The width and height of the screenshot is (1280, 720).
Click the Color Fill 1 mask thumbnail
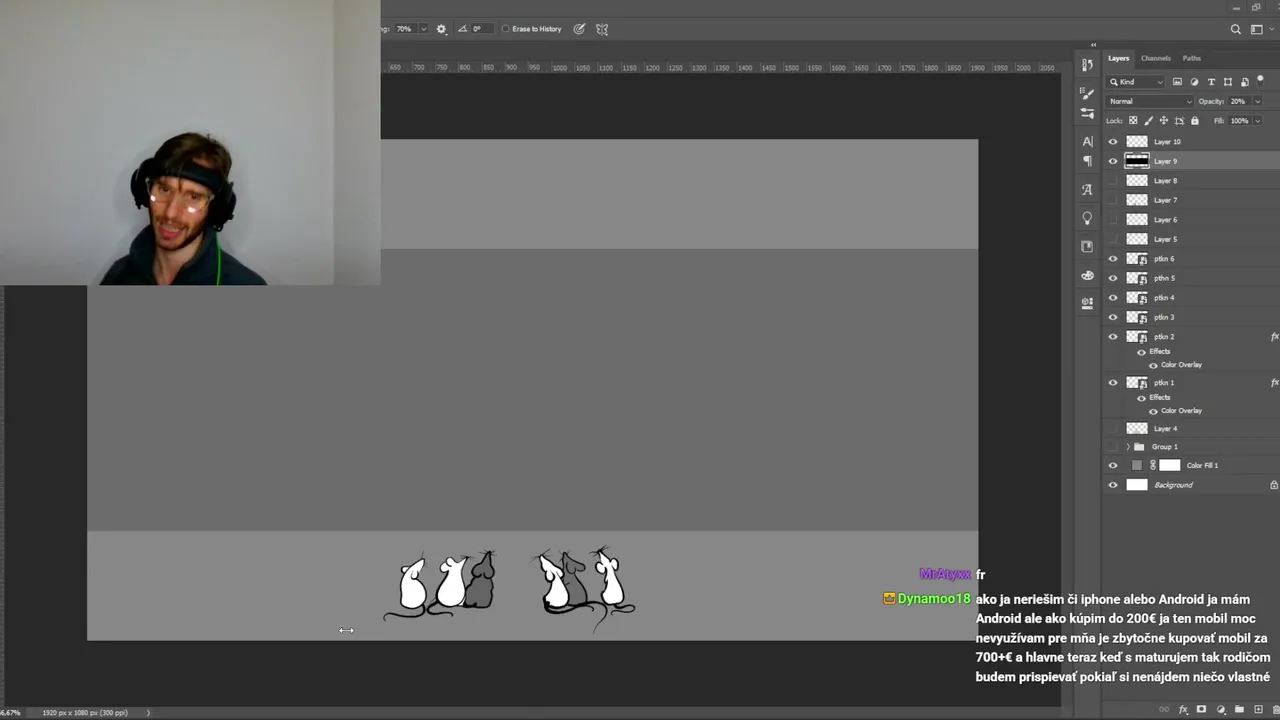click(x=1169, y=466)
